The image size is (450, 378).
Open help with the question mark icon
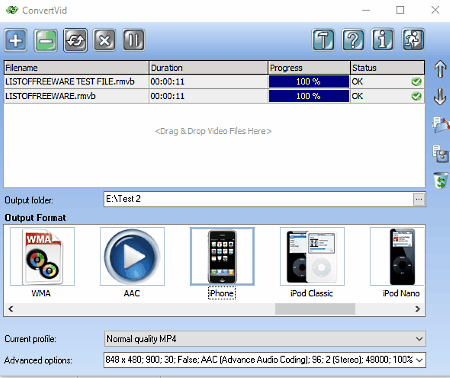pos(353,40)
